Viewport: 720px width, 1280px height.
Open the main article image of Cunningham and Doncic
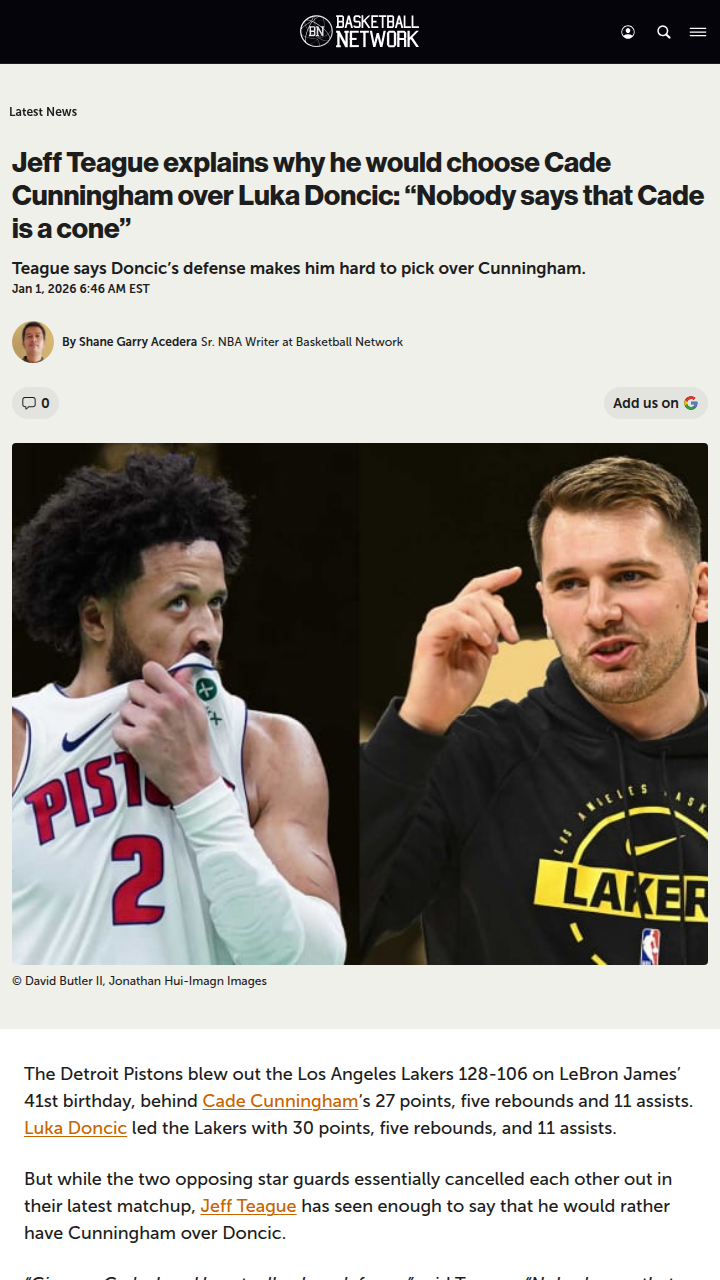360,704
